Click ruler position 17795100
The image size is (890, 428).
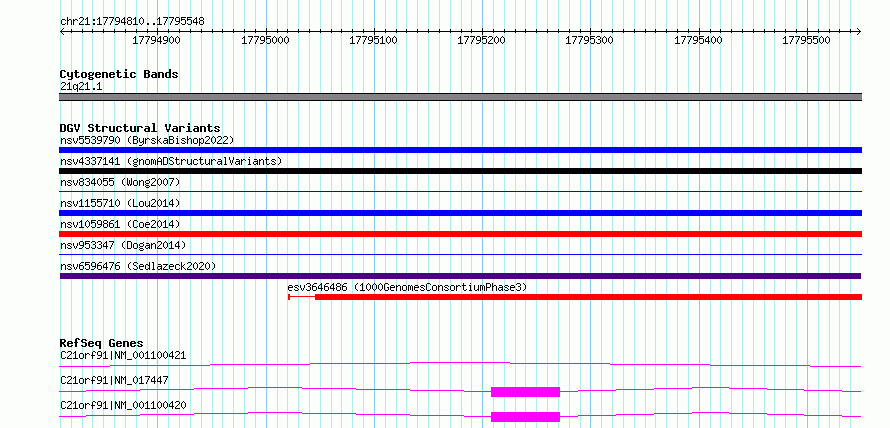tap(373, 40)
